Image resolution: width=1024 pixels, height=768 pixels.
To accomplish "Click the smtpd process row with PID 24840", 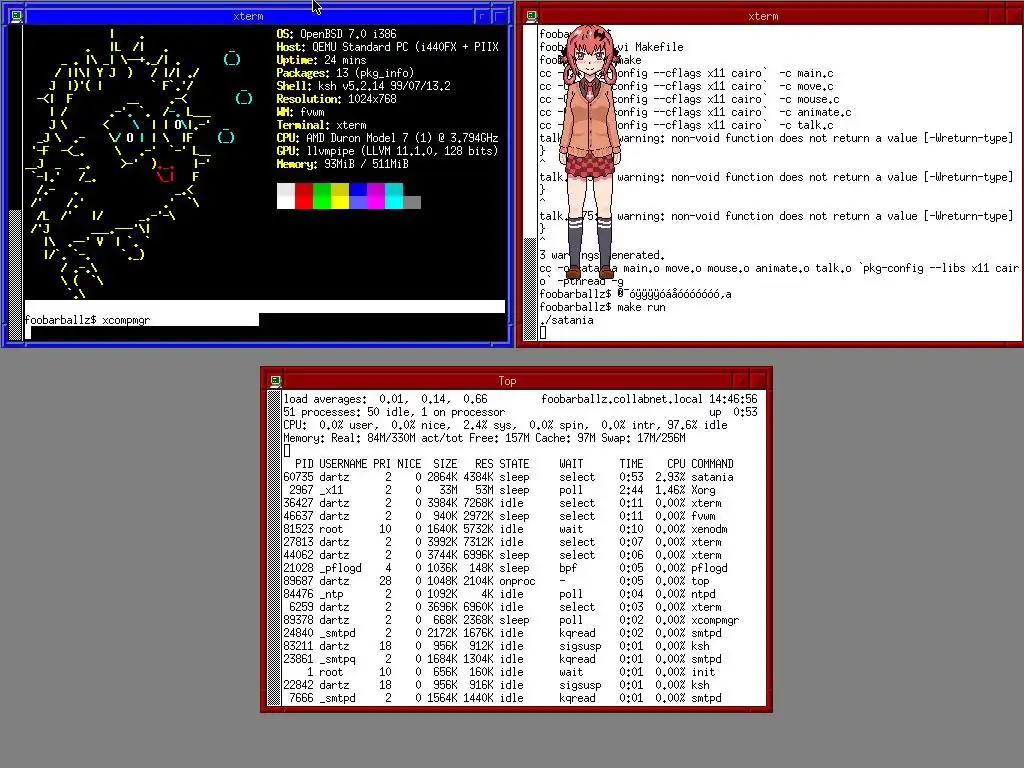I will [502, 633].
